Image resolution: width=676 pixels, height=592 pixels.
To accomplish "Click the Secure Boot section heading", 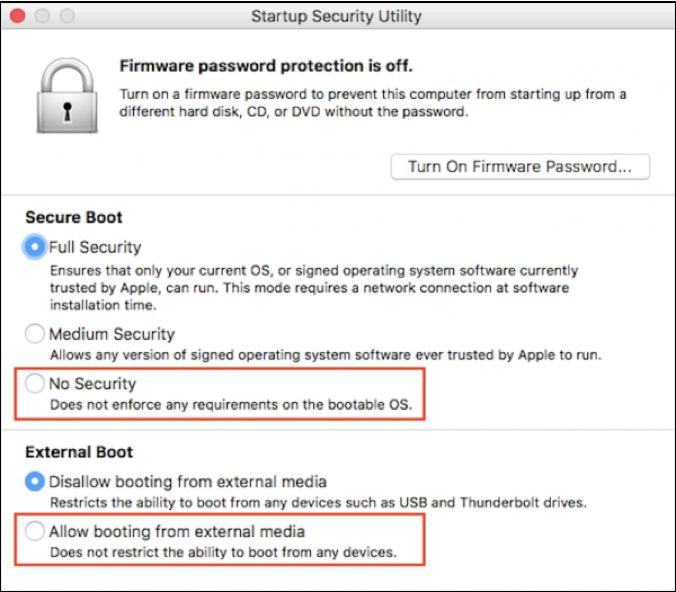I will [74, 217].
